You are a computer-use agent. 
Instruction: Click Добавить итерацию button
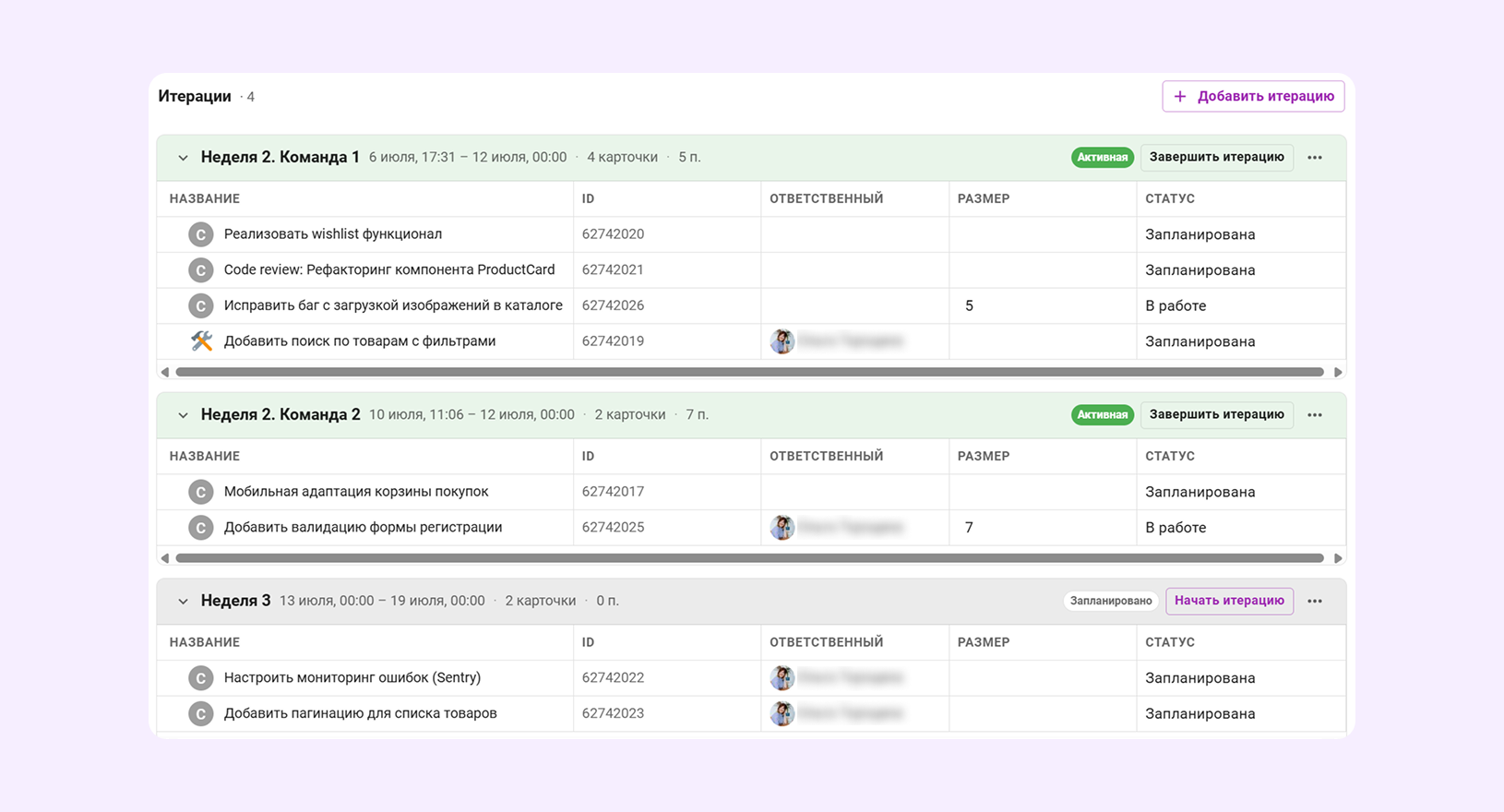coord(1253,96)
